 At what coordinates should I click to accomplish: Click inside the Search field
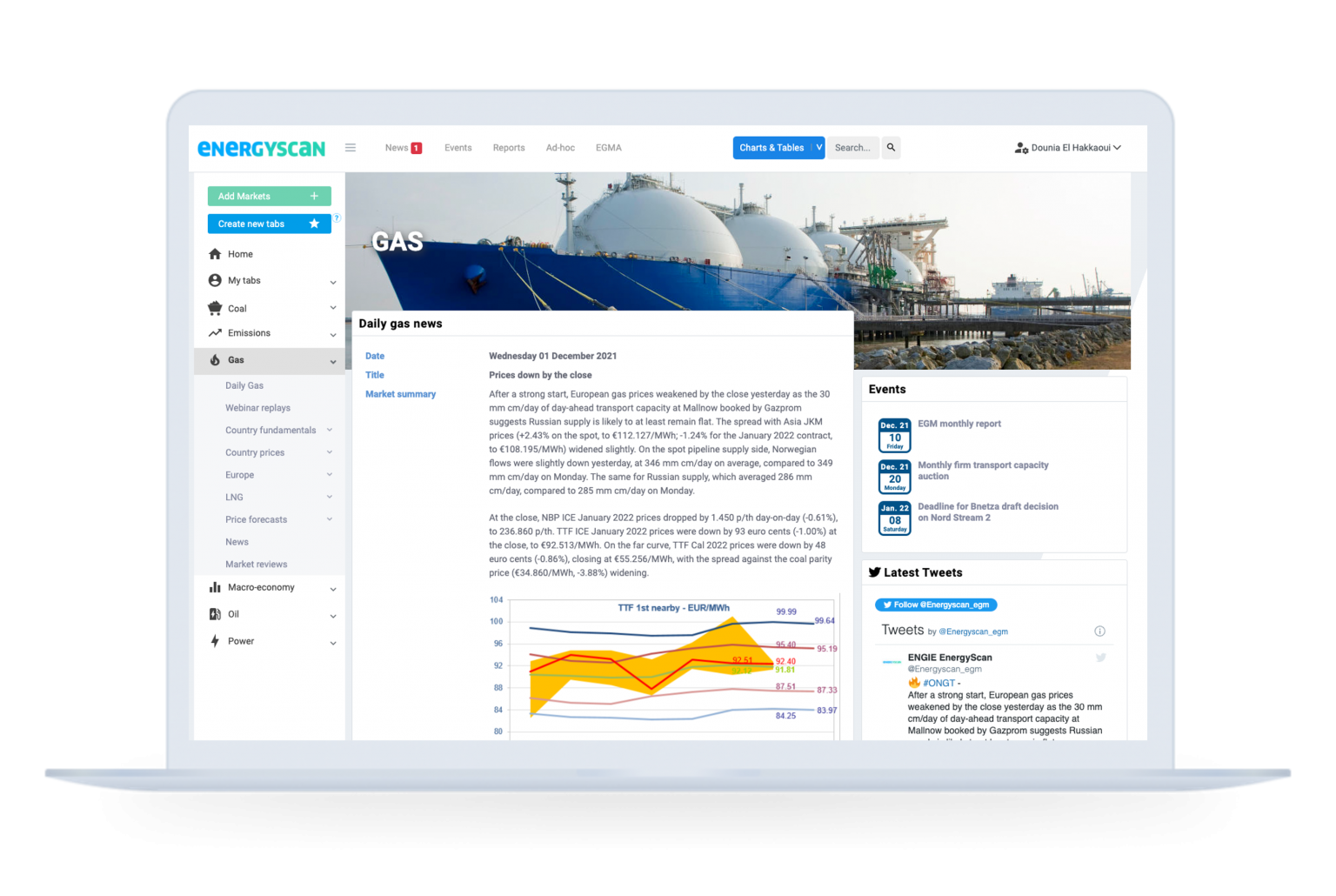tap(852, 147)
